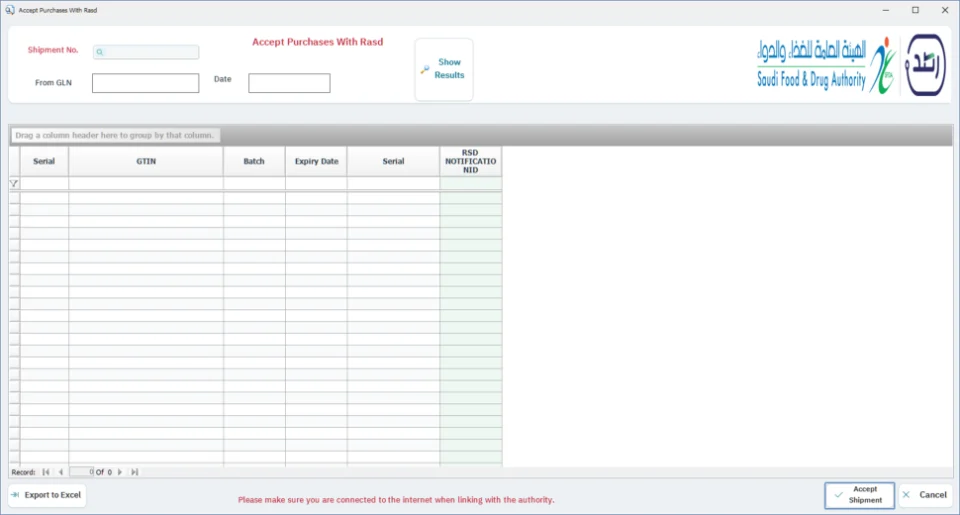The width and height of the screenshot is (960, 515).
Task: Click the first Serial column header
Action: (x=44, y=161)
